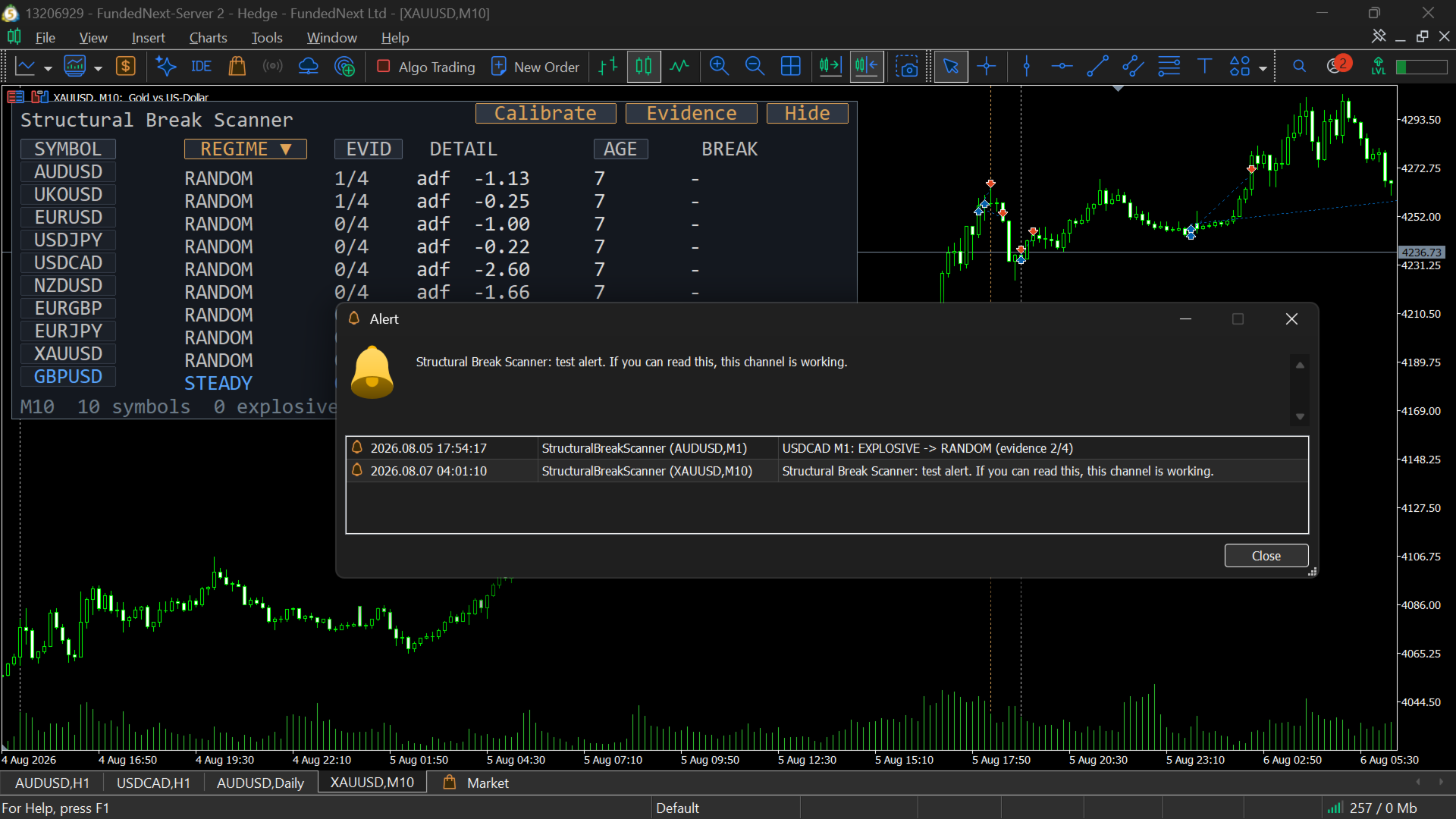Open the Market Watch dollar icon
Screen dimensions: 1456x819
[125, 67]
